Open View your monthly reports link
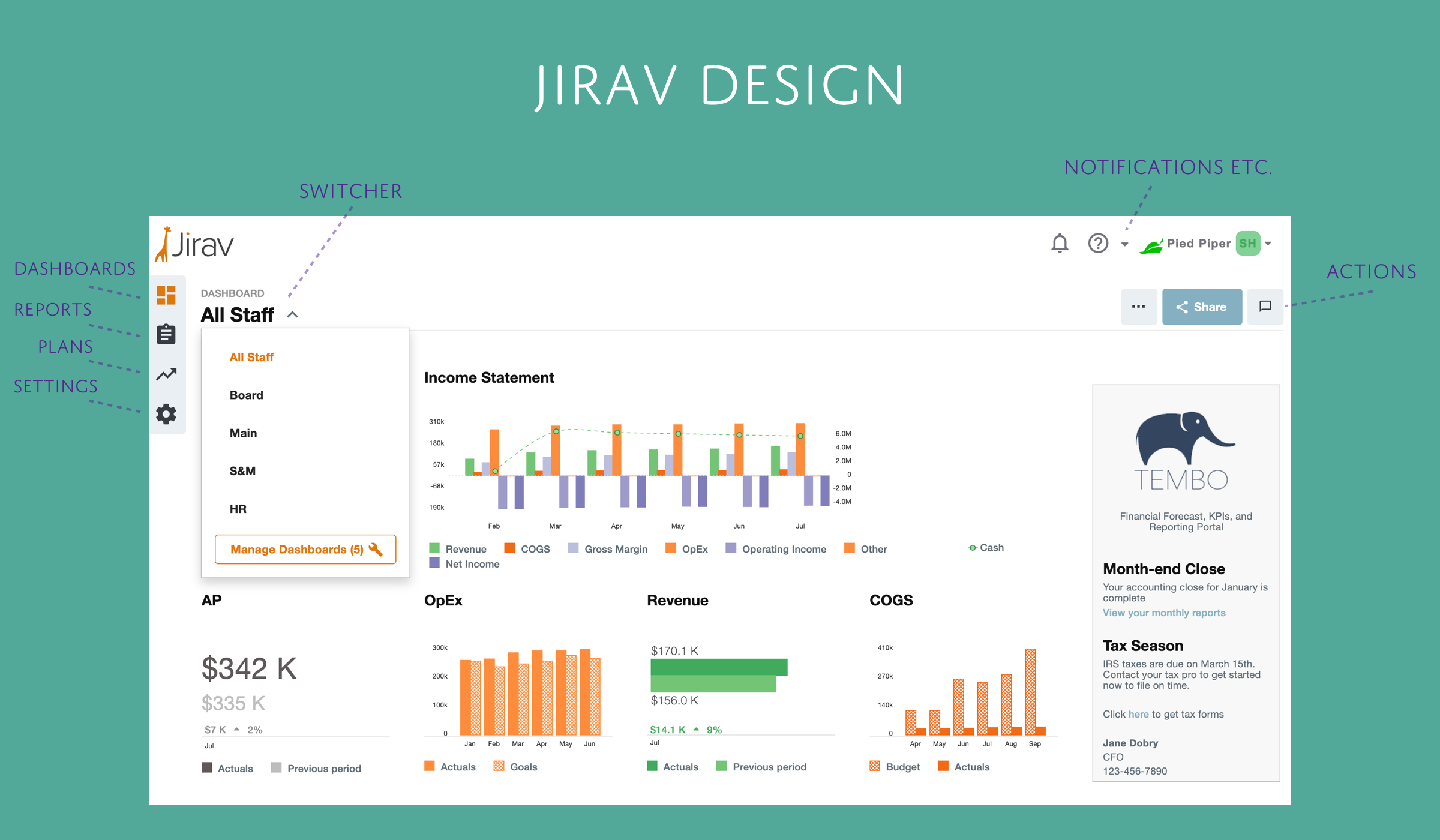This screenshot has height=840, width=1440. pyautogui.click(x=1163, y=613)
